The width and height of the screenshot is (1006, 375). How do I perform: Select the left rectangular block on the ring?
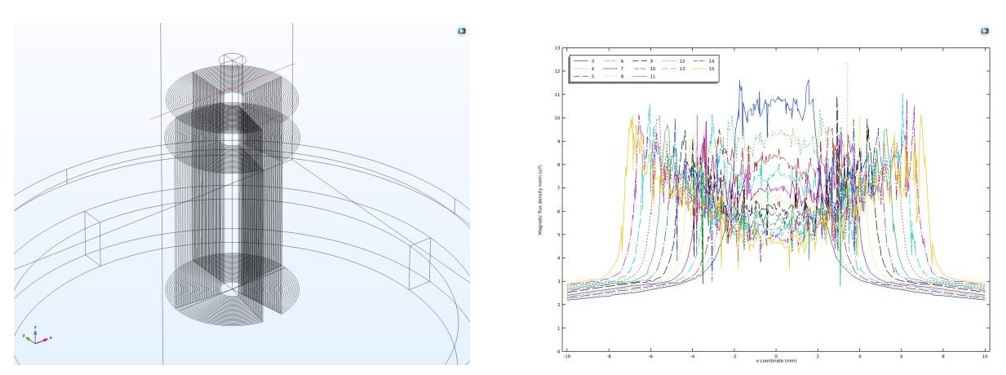tap(92, 238)
